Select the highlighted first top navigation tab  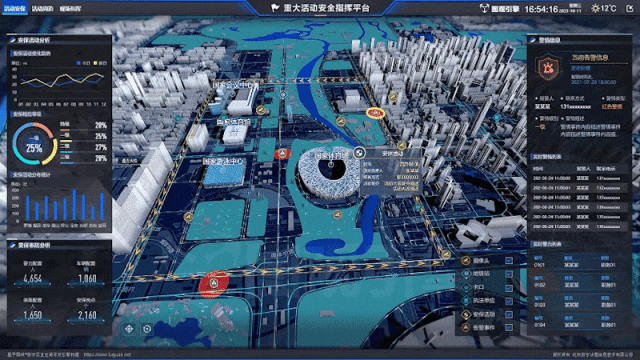(x=15, y=8)
